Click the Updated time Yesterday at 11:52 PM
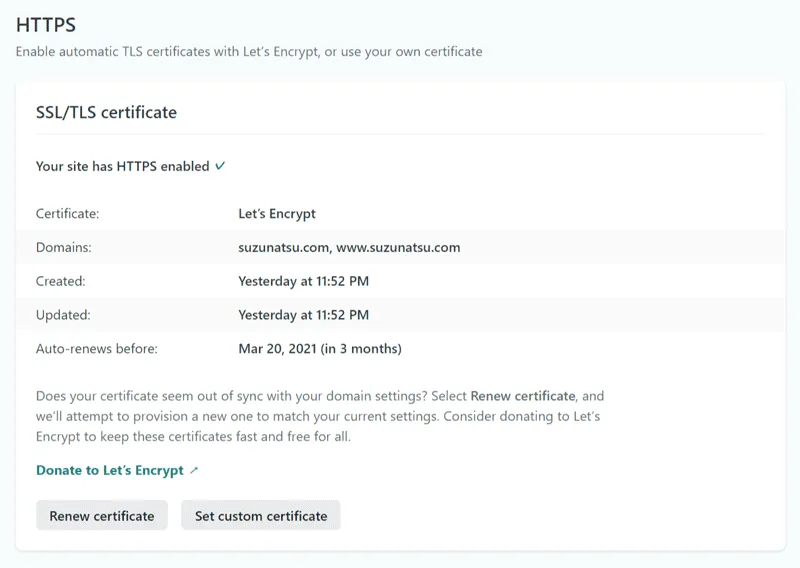 [304, 315]
